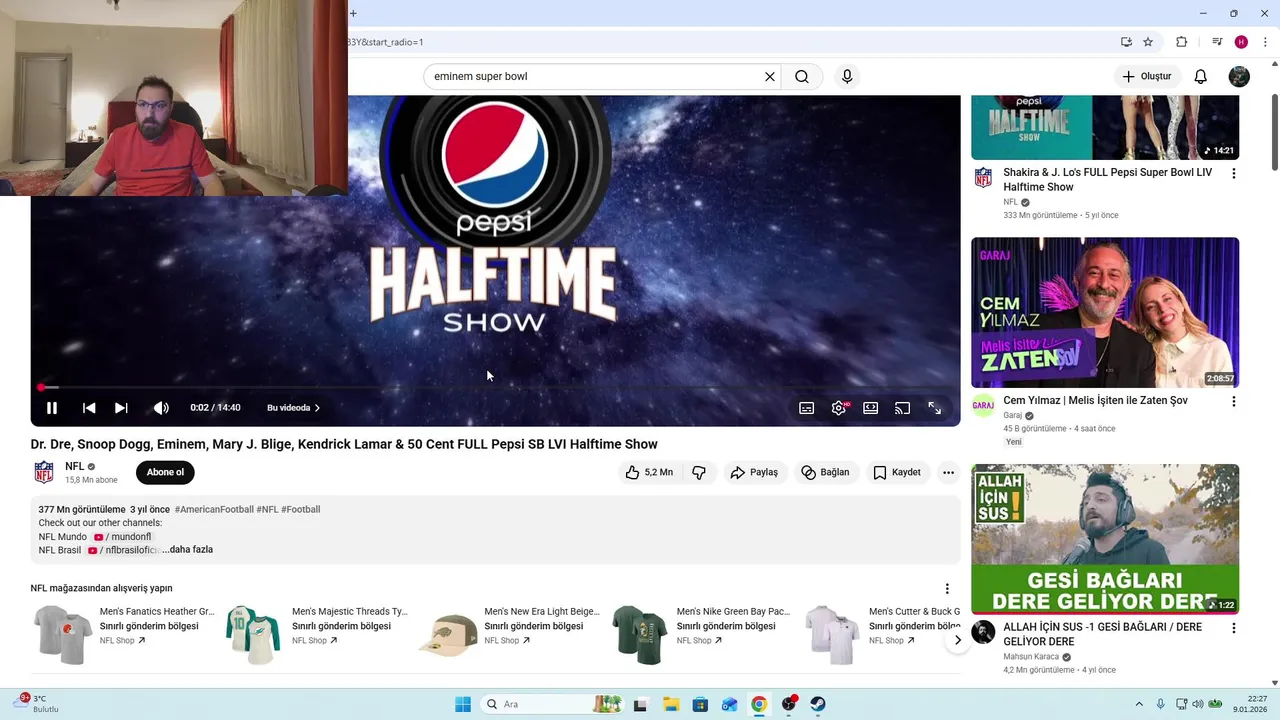
Task: Open a new browser tab
Action: click(x=353, y=13)
